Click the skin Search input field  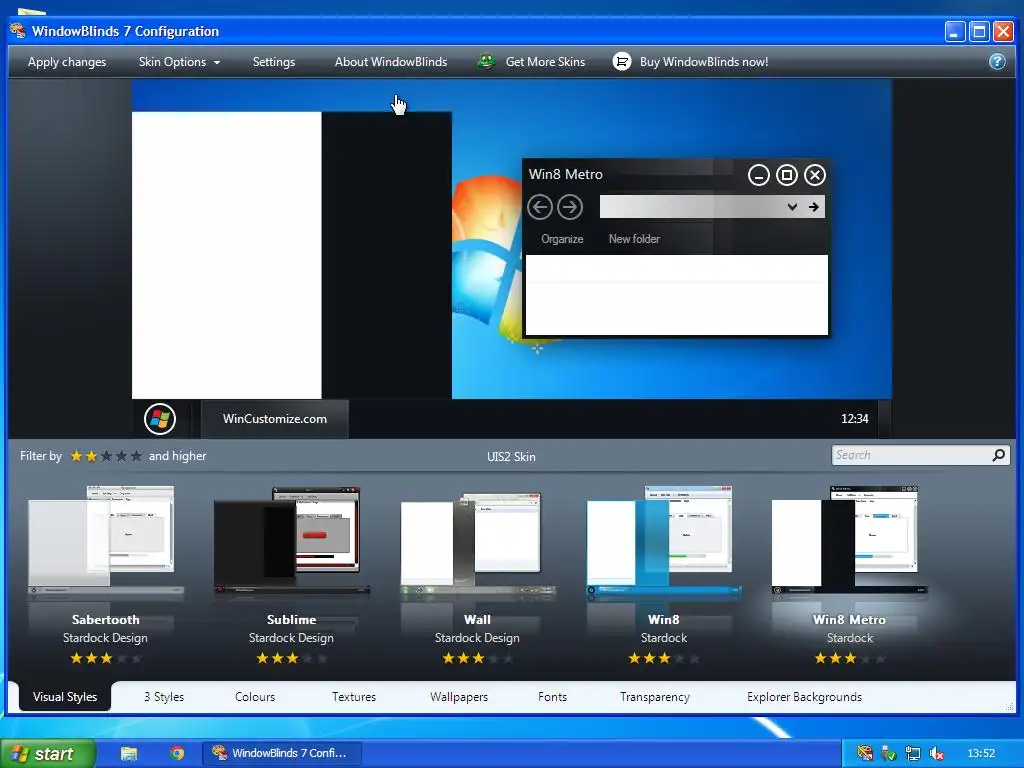coord(912,455)
